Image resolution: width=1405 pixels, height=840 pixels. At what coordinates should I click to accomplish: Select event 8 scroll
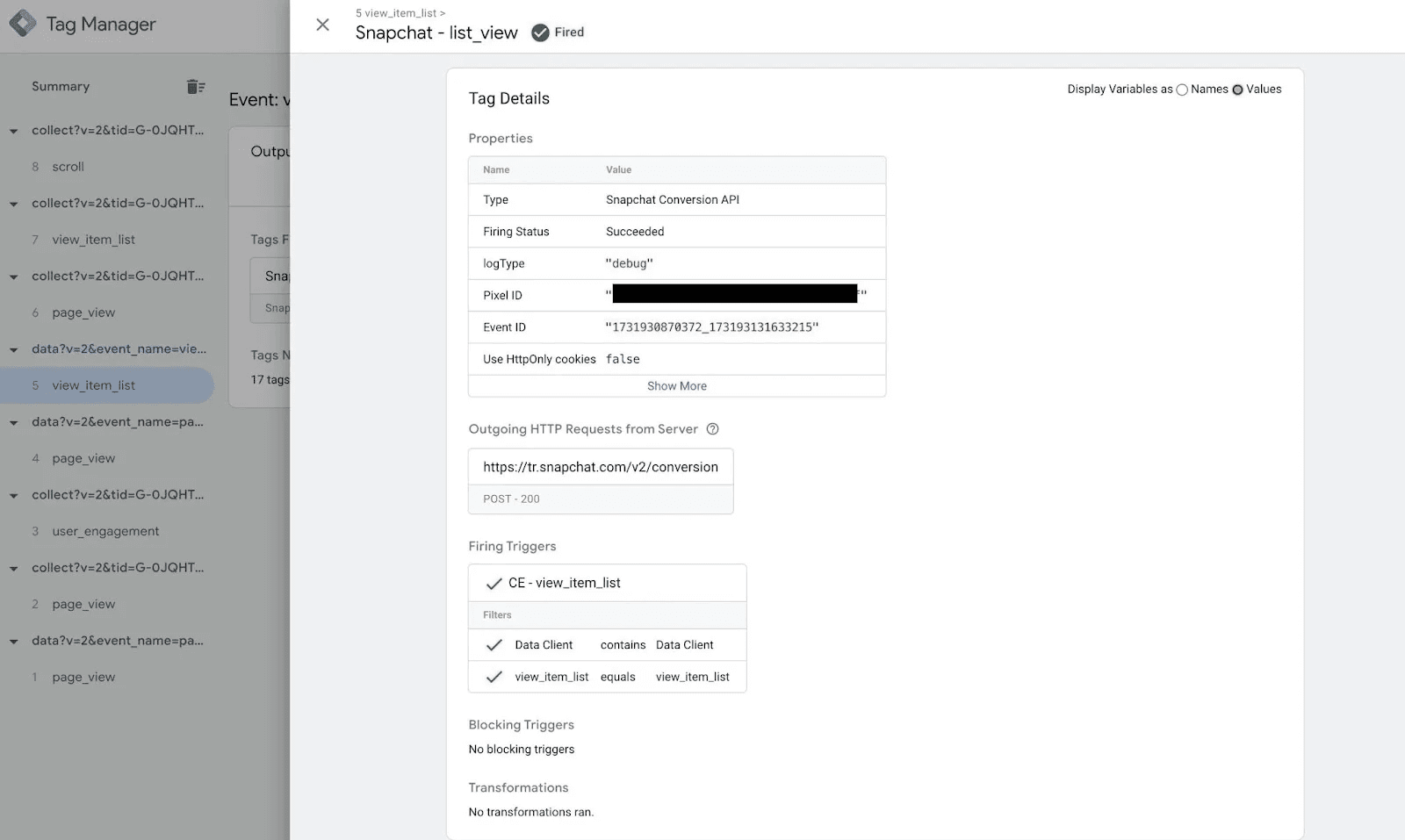point(107,167)
